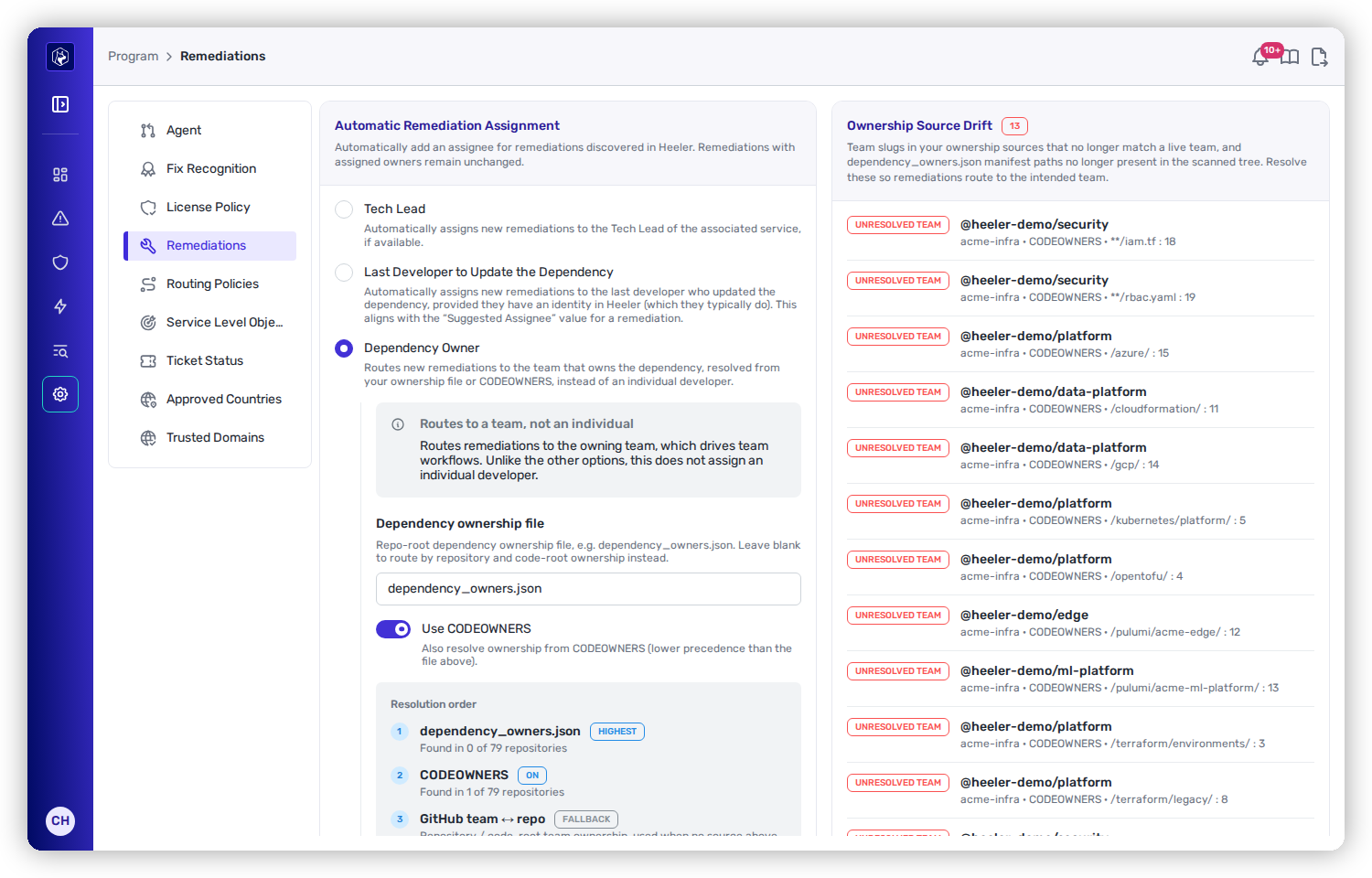
Task: Open the @heeler-demo/platform /azure/ drift row
Action: point(1080,344)
